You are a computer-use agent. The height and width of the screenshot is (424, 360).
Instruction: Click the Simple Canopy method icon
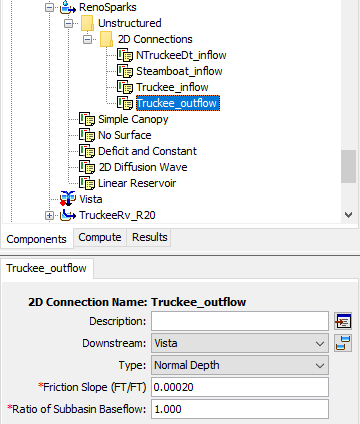pyautogui.click(x=87, y=119)
